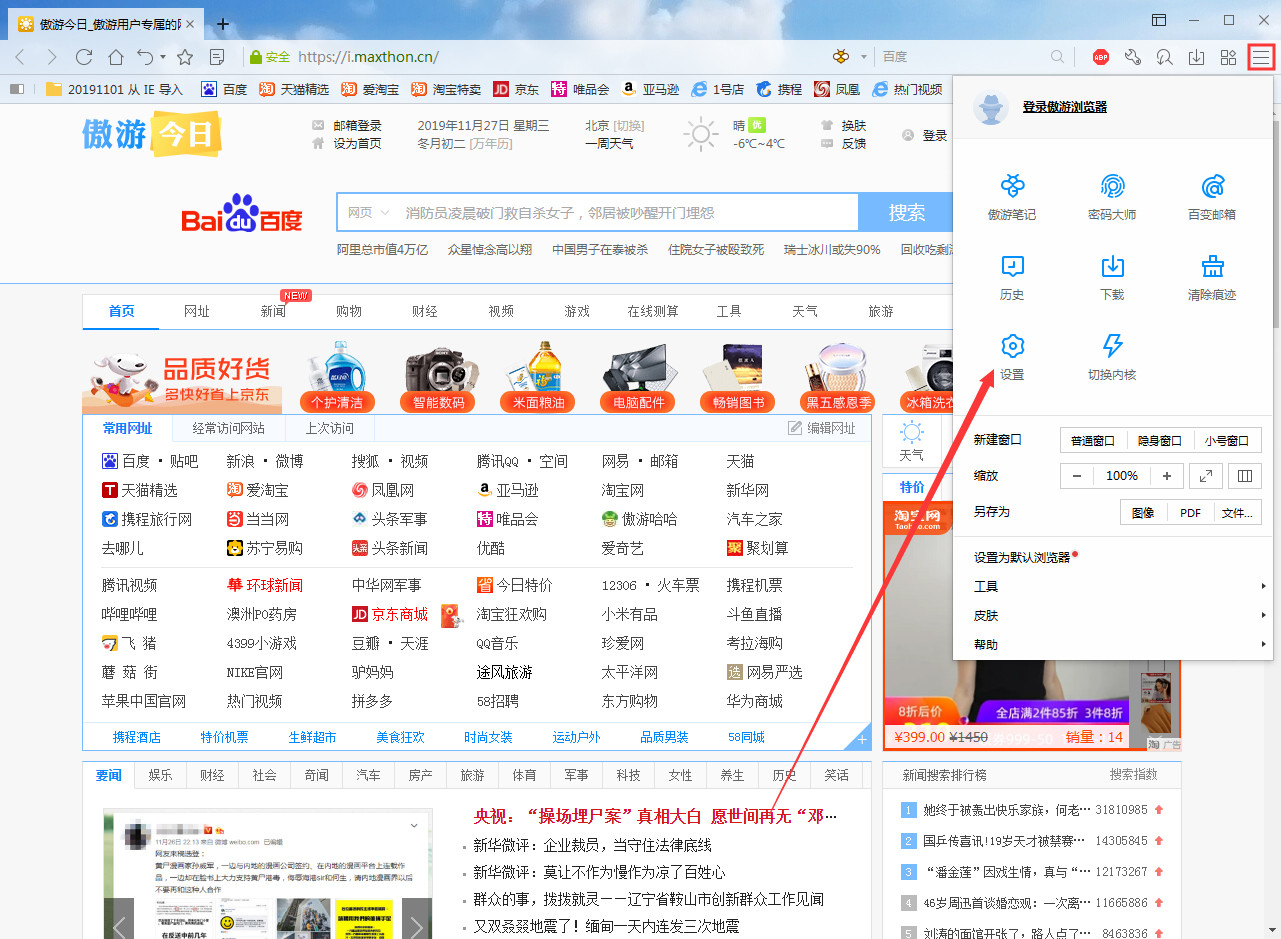
Task: Open 百变邮箱 (UUMail)
Action: click(1212, 196)
